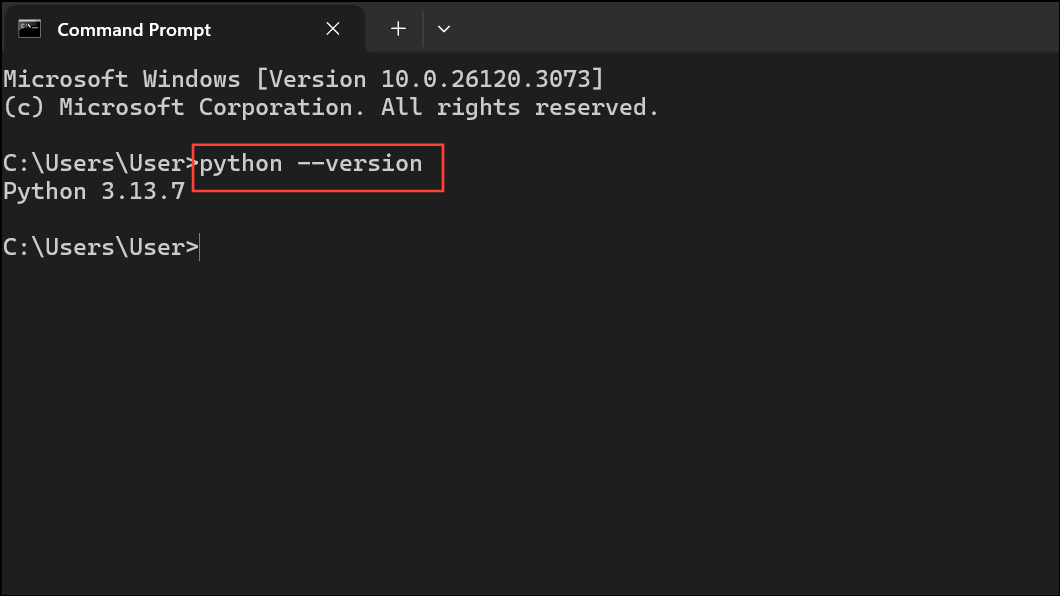The width and height of the screenshot is (1060, 596).
Task: Click the blinking cursor at the active prompt
Action: pos(199,246)
